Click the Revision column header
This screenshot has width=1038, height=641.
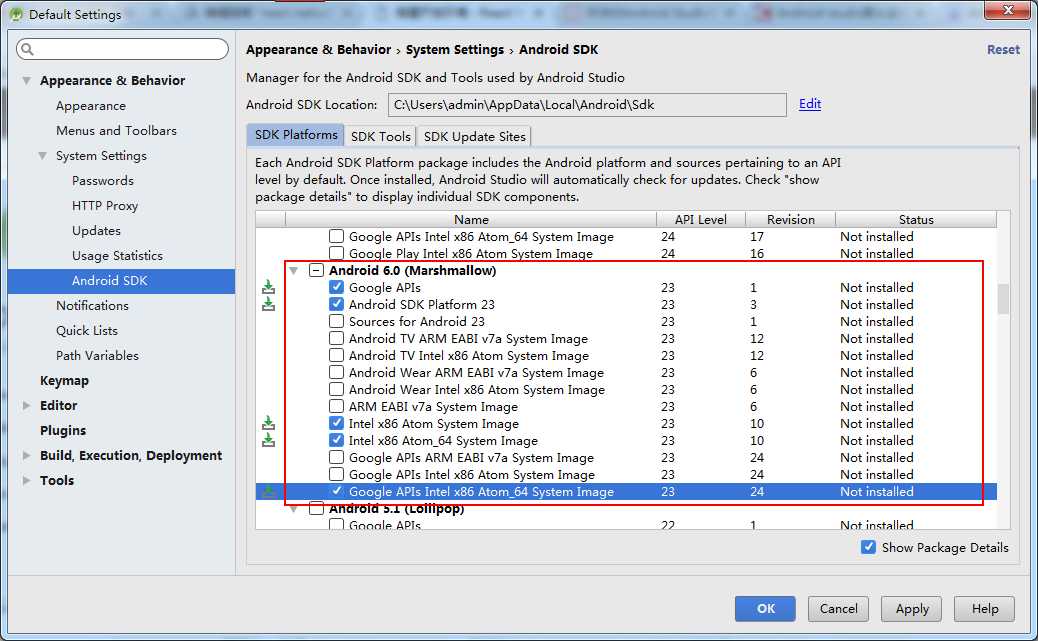(790, 219)
